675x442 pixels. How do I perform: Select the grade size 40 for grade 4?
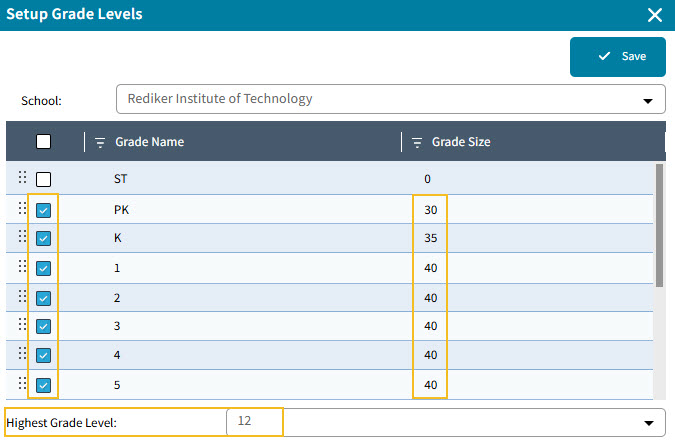430,355
